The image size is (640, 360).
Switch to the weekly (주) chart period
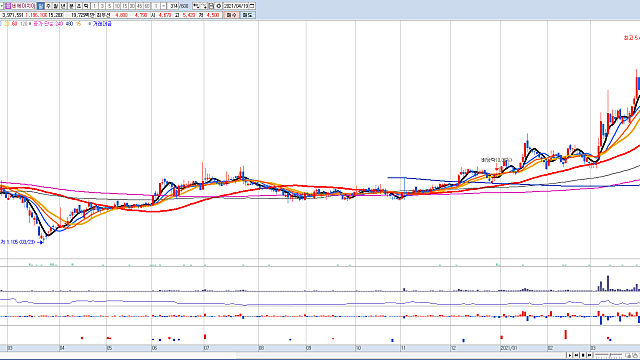tap(48, 6)
